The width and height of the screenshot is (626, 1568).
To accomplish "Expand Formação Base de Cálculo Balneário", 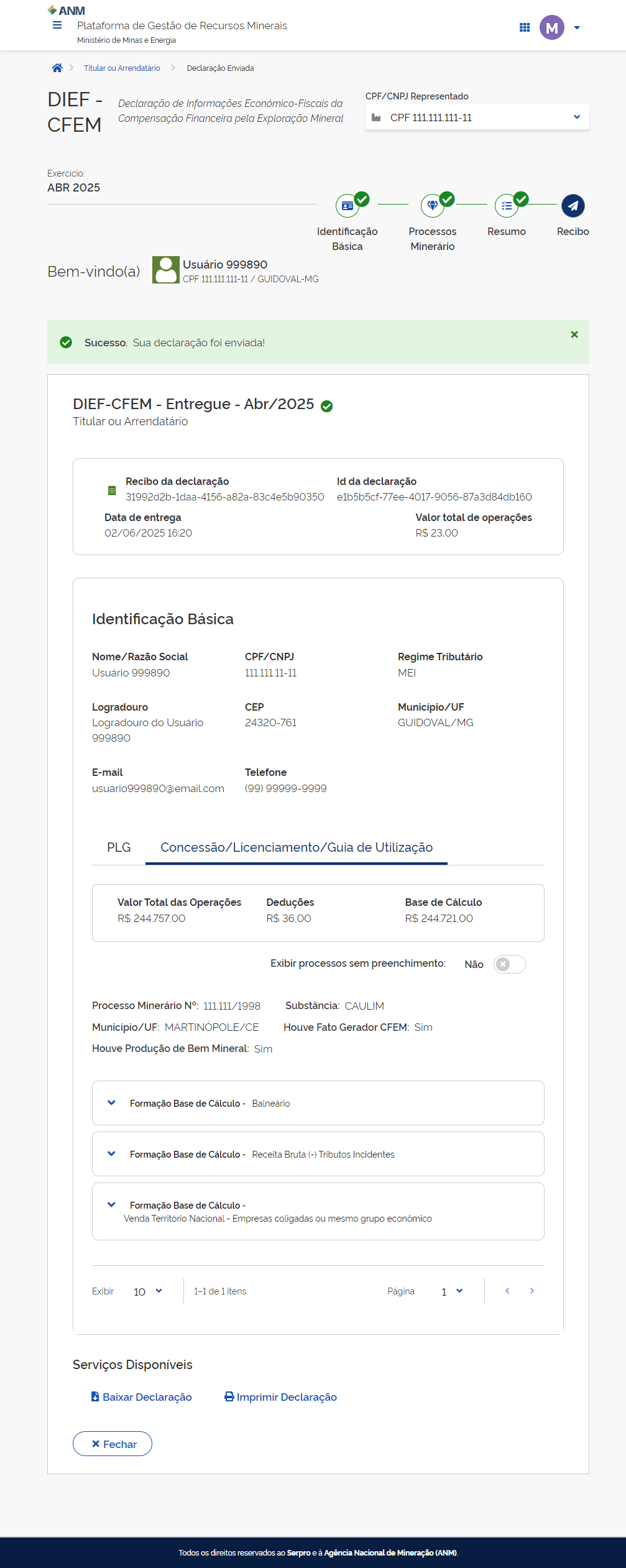I will 112,1103.
